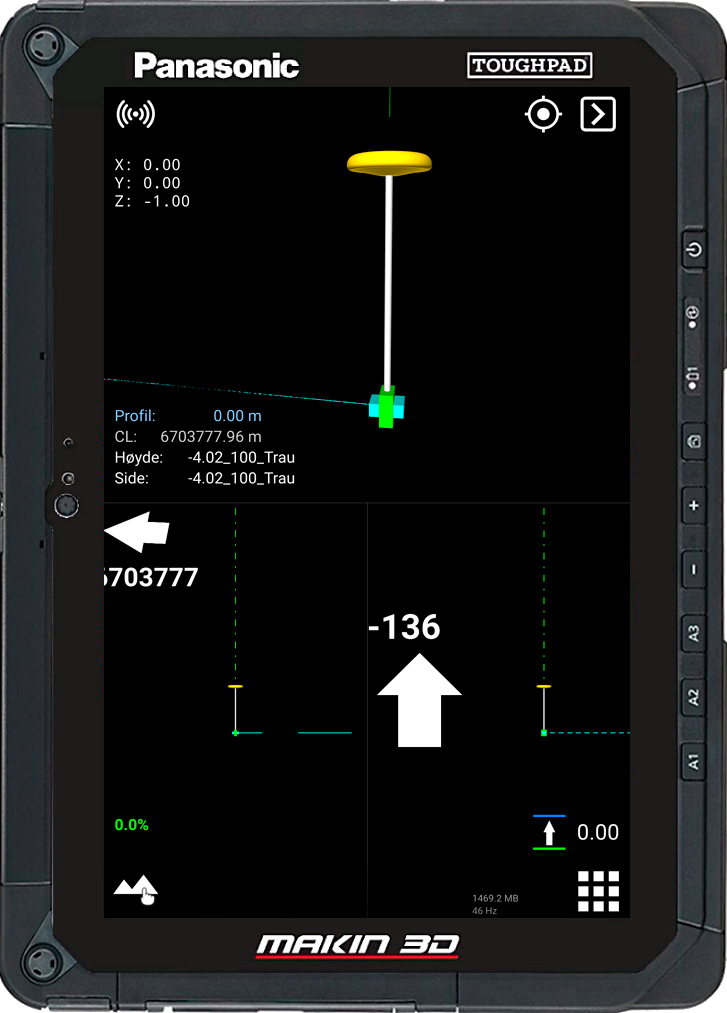Edit the 0.00 height offset value
The height and width of the screenshot is (1013, 727).
598,832
